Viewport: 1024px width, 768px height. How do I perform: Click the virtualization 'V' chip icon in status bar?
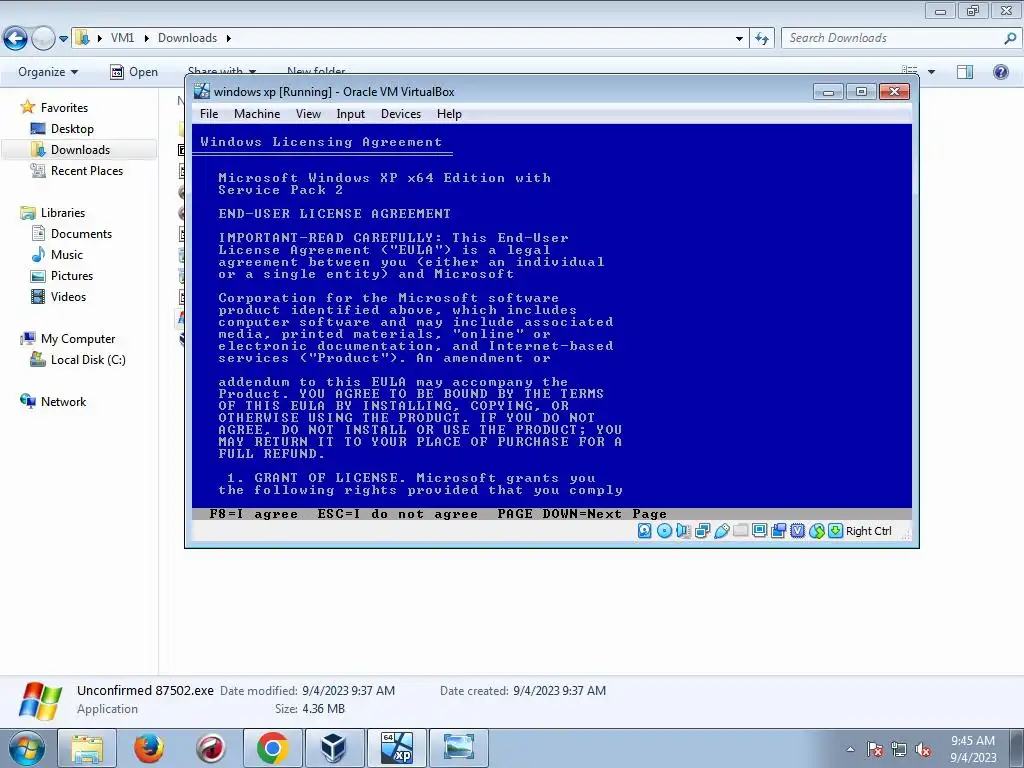pos(797,531)
